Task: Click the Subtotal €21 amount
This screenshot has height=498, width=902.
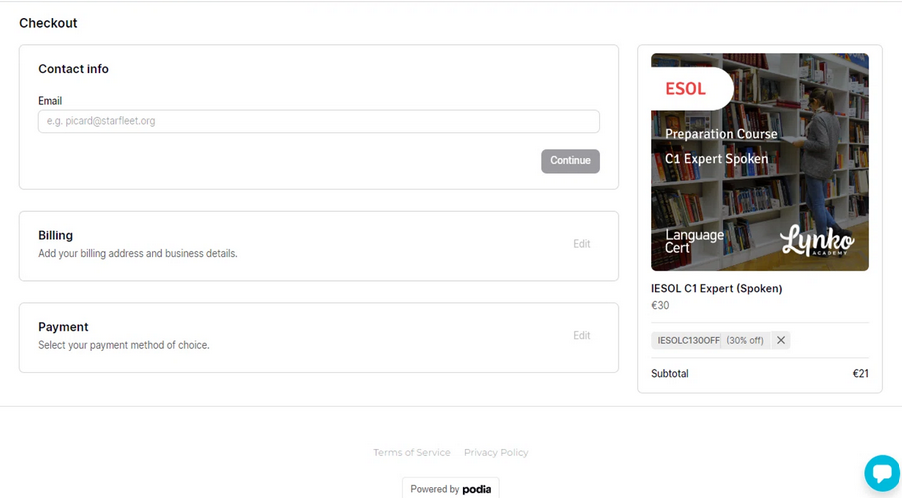Action: 860,373
